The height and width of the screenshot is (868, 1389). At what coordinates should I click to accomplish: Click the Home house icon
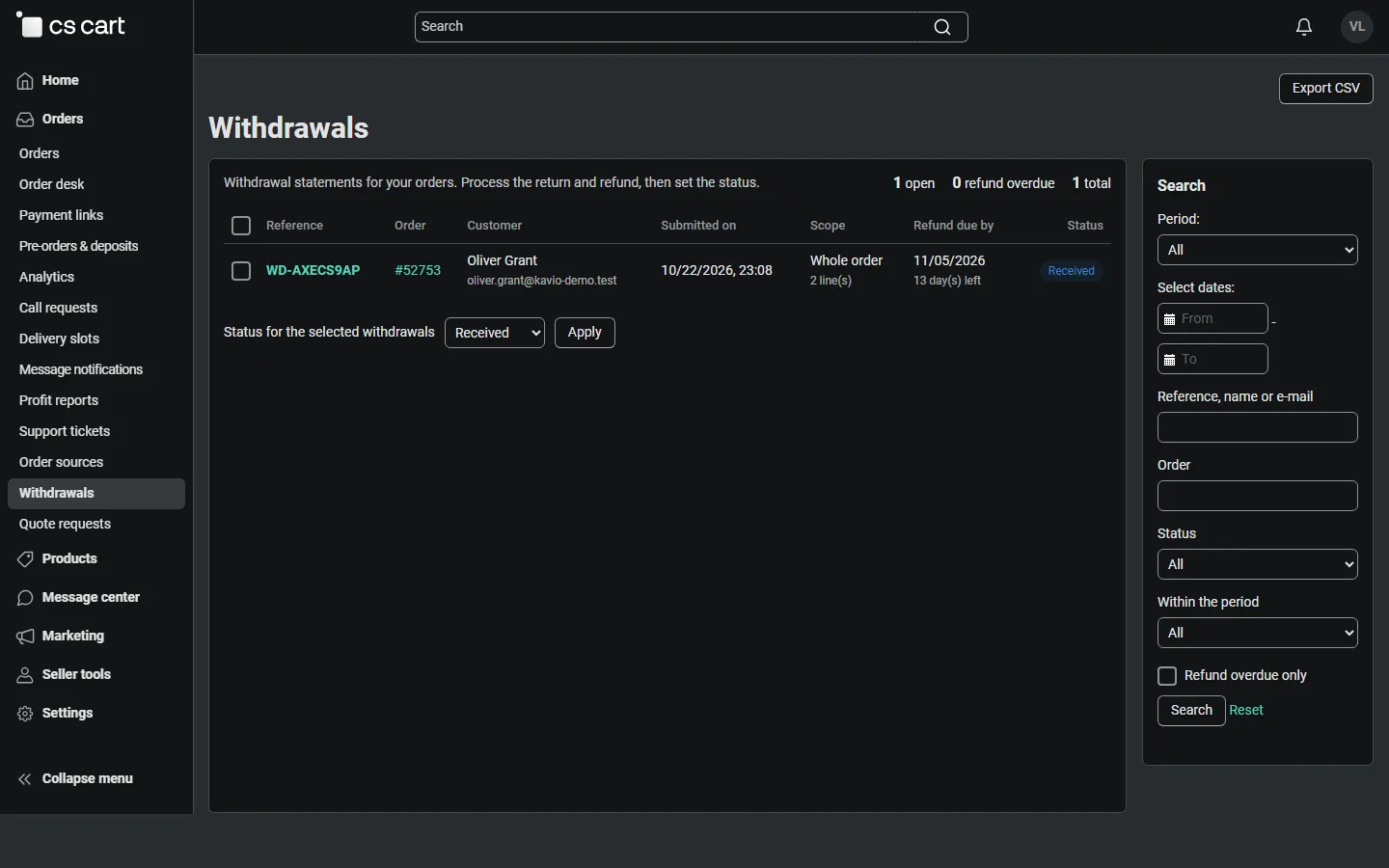[x=25, y=81]
